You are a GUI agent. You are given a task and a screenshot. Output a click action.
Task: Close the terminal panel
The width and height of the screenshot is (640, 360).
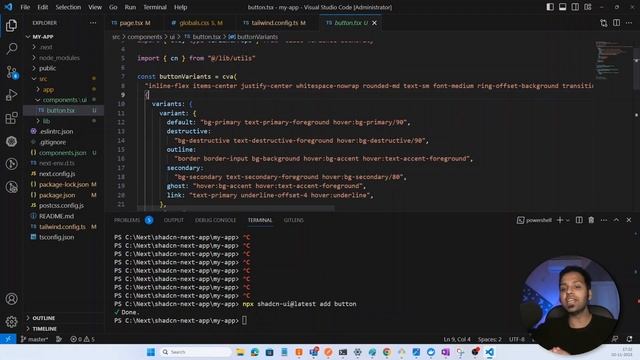coord(629,220)
